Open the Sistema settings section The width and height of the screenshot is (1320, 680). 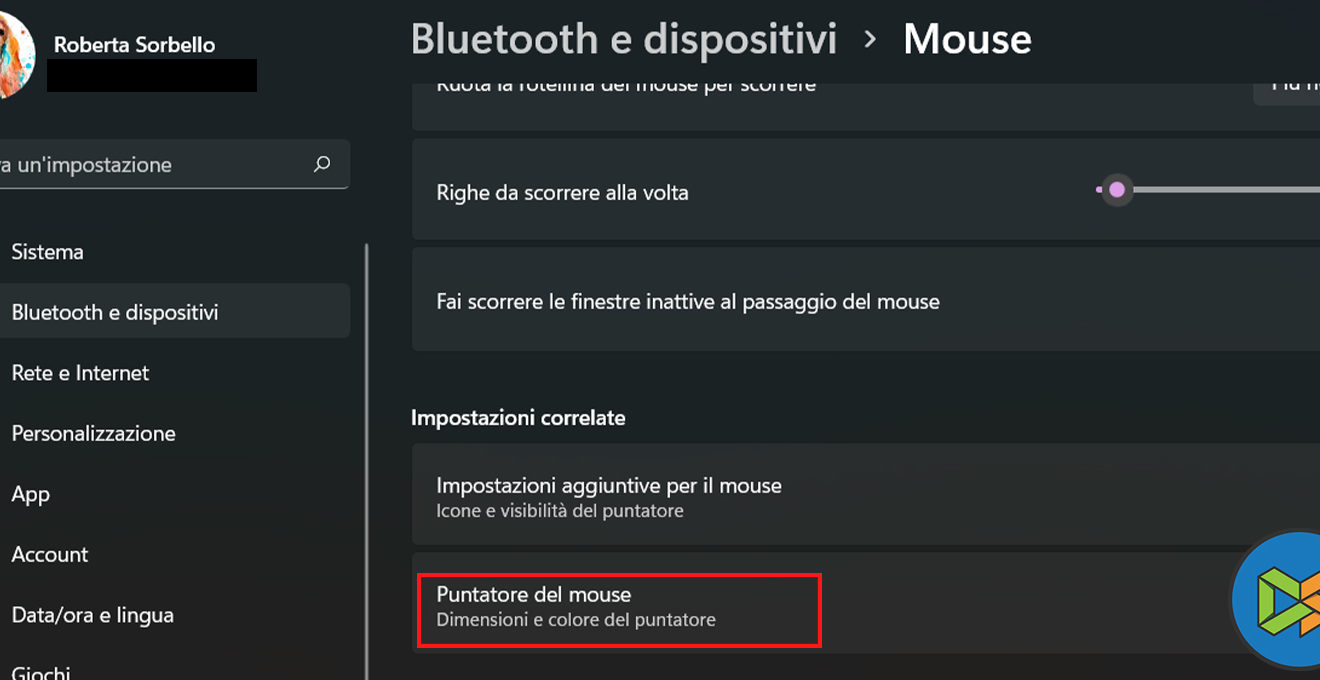click(x=48, y=252)
